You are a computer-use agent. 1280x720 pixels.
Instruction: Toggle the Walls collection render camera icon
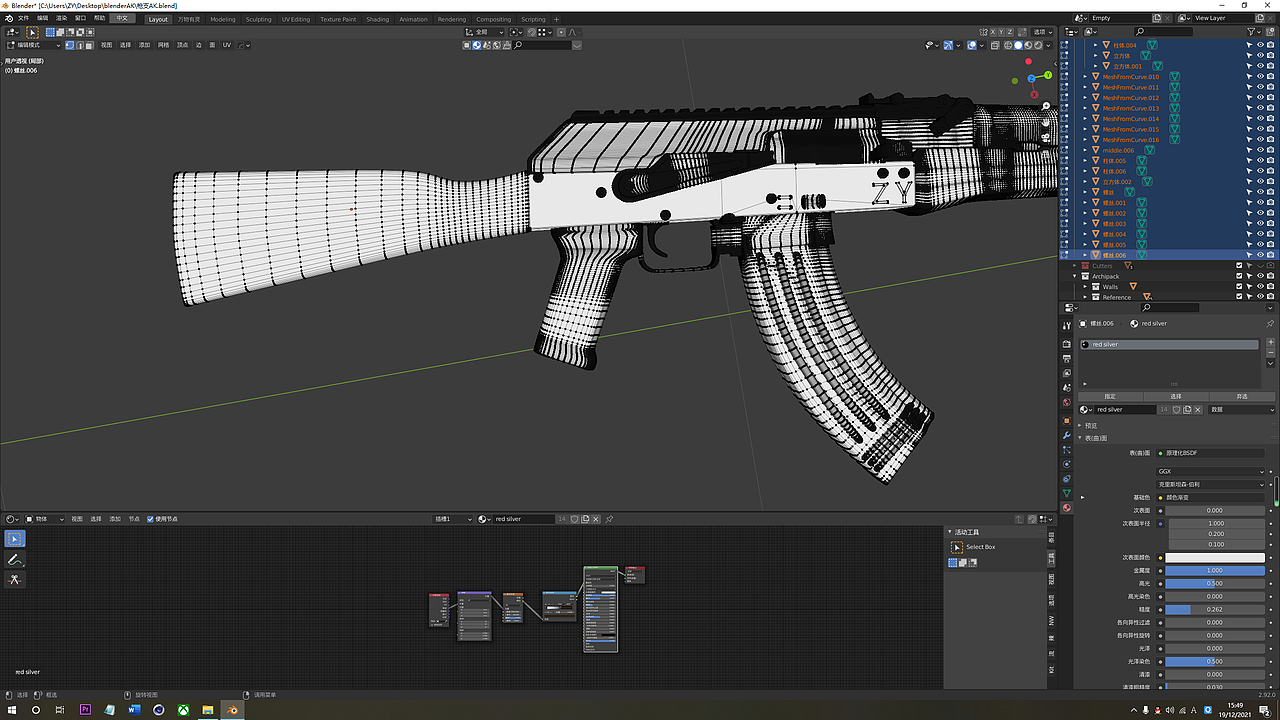coord(1268,287)
